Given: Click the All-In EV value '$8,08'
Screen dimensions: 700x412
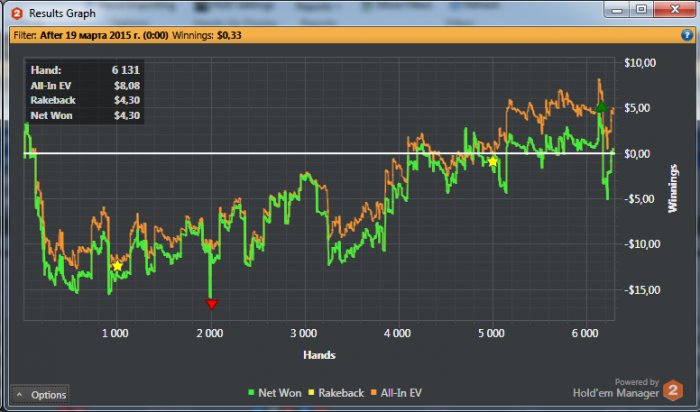Looking at the screenshot, I should (x=127, y=86).
